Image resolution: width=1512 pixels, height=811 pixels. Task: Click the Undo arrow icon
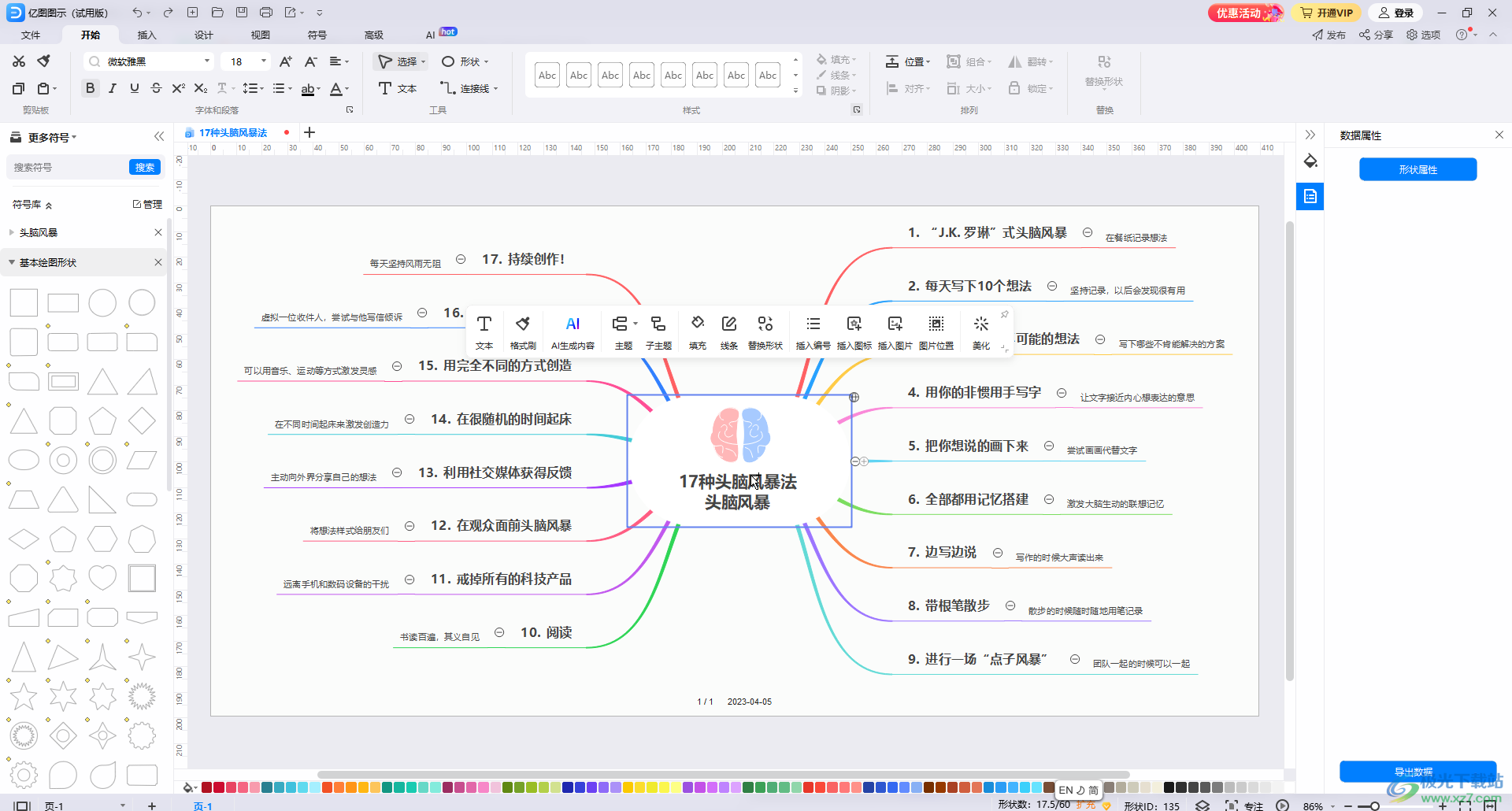[x=137, y=13]
